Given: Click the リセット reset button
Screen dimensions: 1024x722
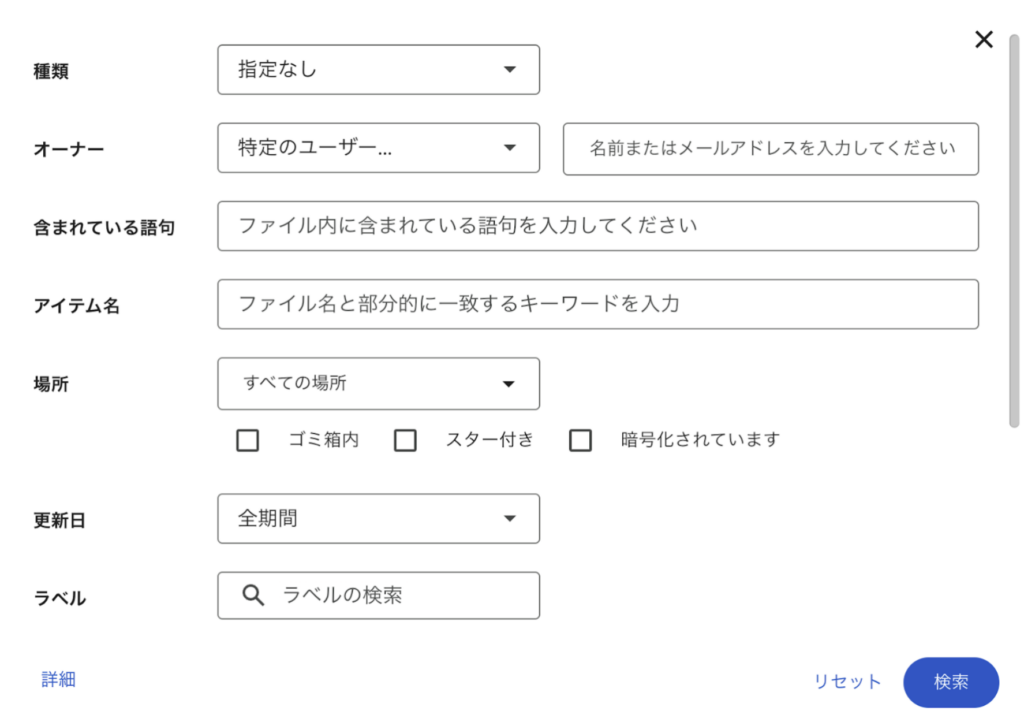Looking at the screenshot, I should tap(847, 682).
